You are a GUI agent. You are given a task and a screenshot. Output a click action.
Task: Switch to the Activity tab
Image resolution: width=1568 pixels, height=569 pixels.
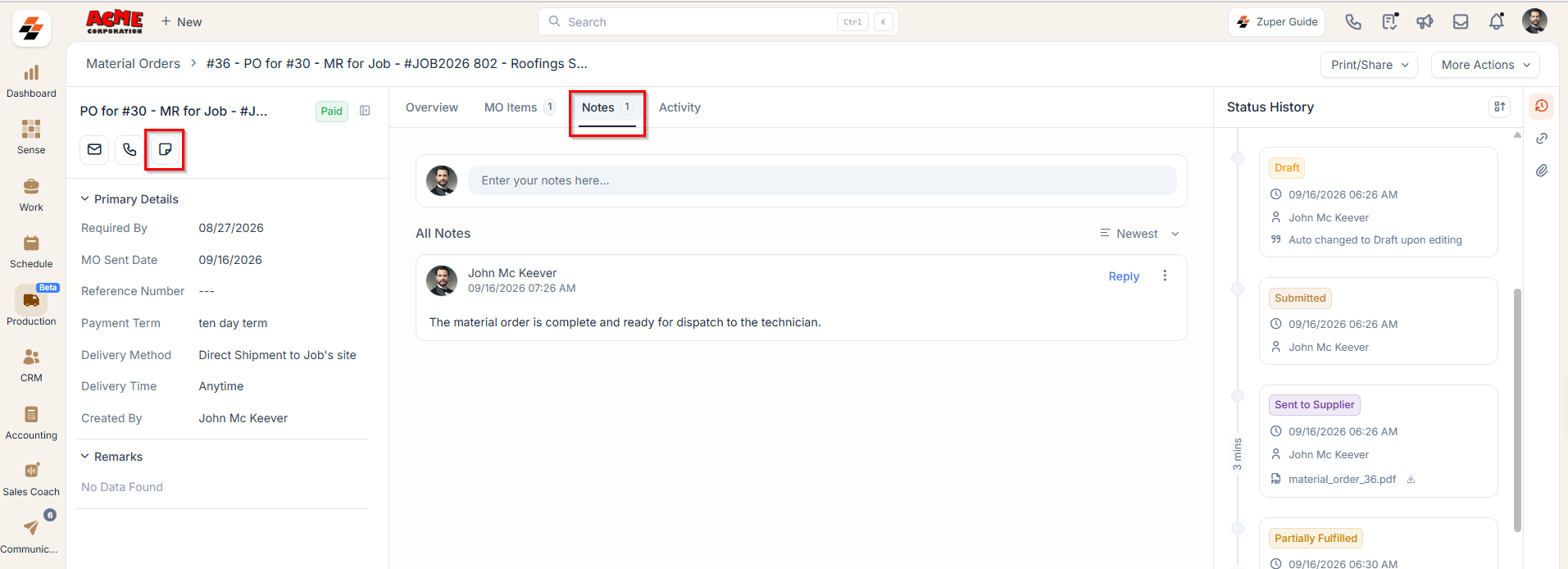coord(679,107)
